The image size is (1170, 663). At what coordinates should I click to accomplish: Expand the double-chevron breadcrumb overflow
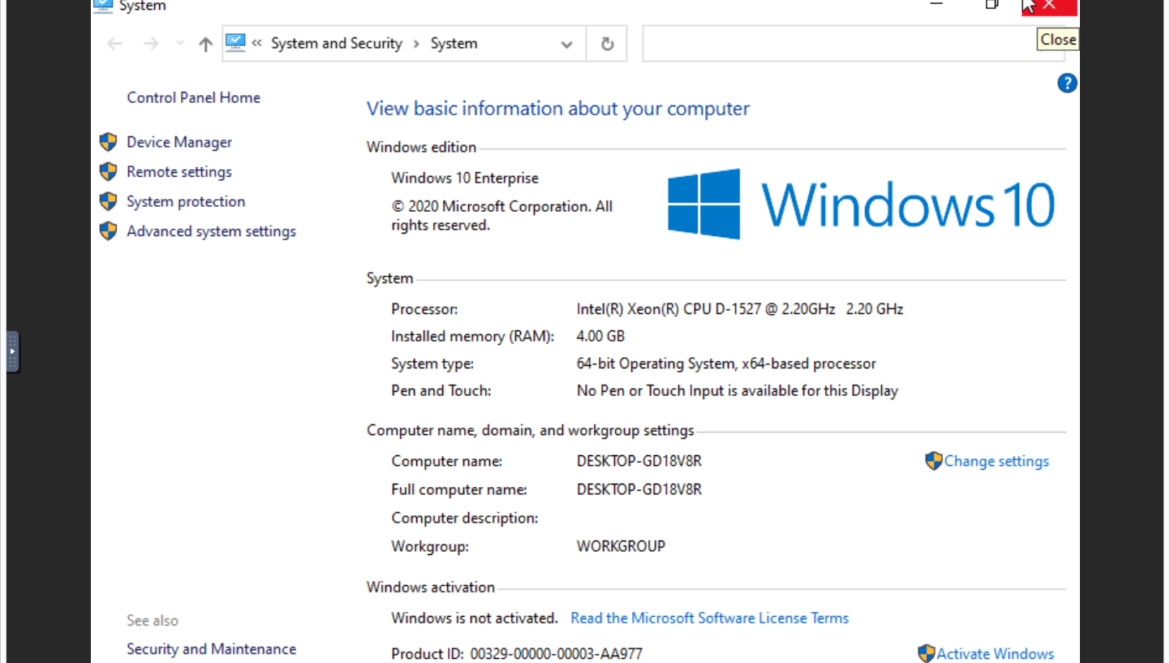pyautogui.click(x=257, y=43)
